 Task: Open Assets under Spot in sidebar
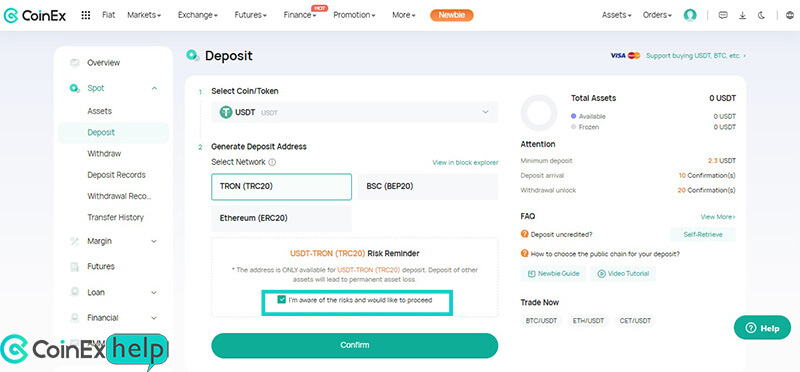pos(99,111)
